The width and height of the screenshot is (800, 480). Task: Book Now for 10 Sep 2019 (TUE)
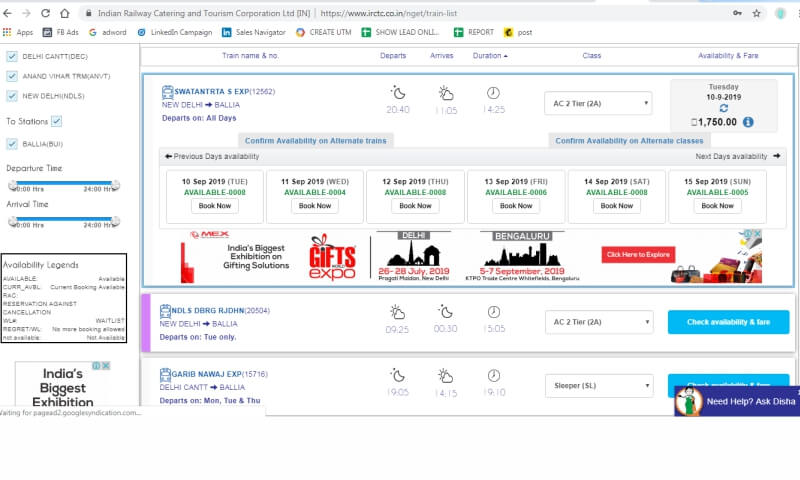point(215,206)
